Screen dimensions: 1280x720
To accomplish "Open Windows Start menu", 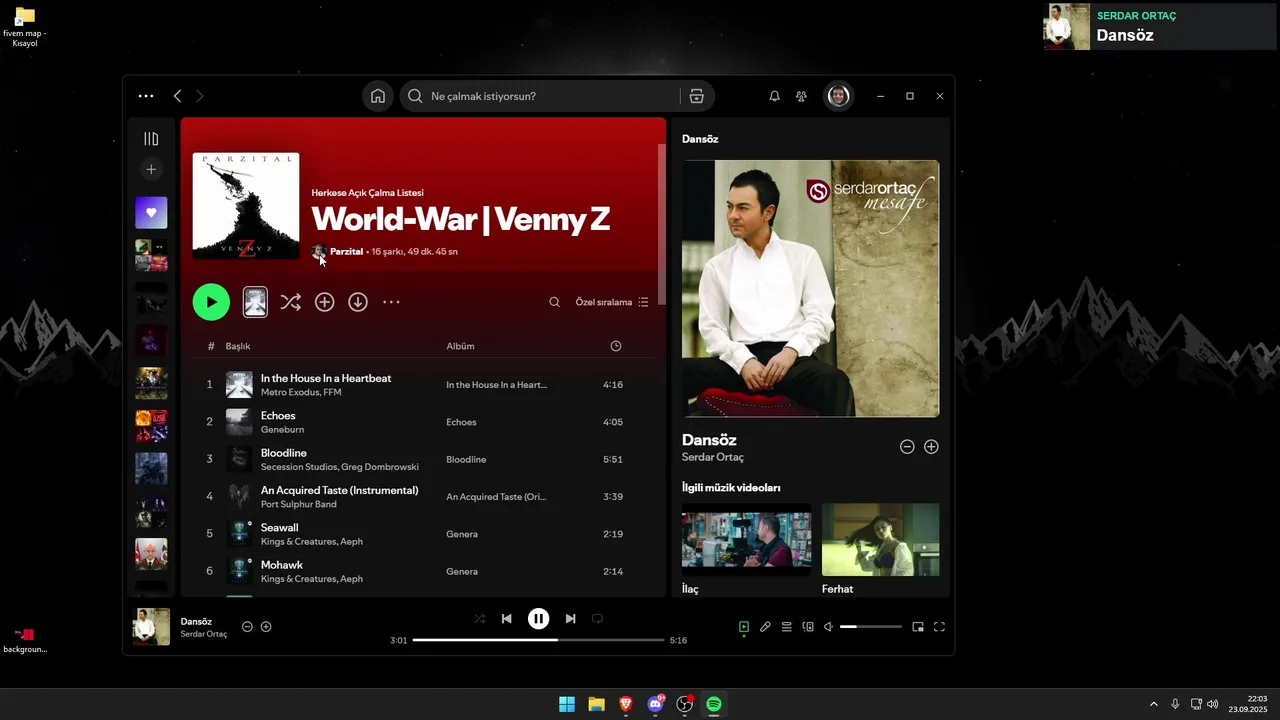I will 567,704.
